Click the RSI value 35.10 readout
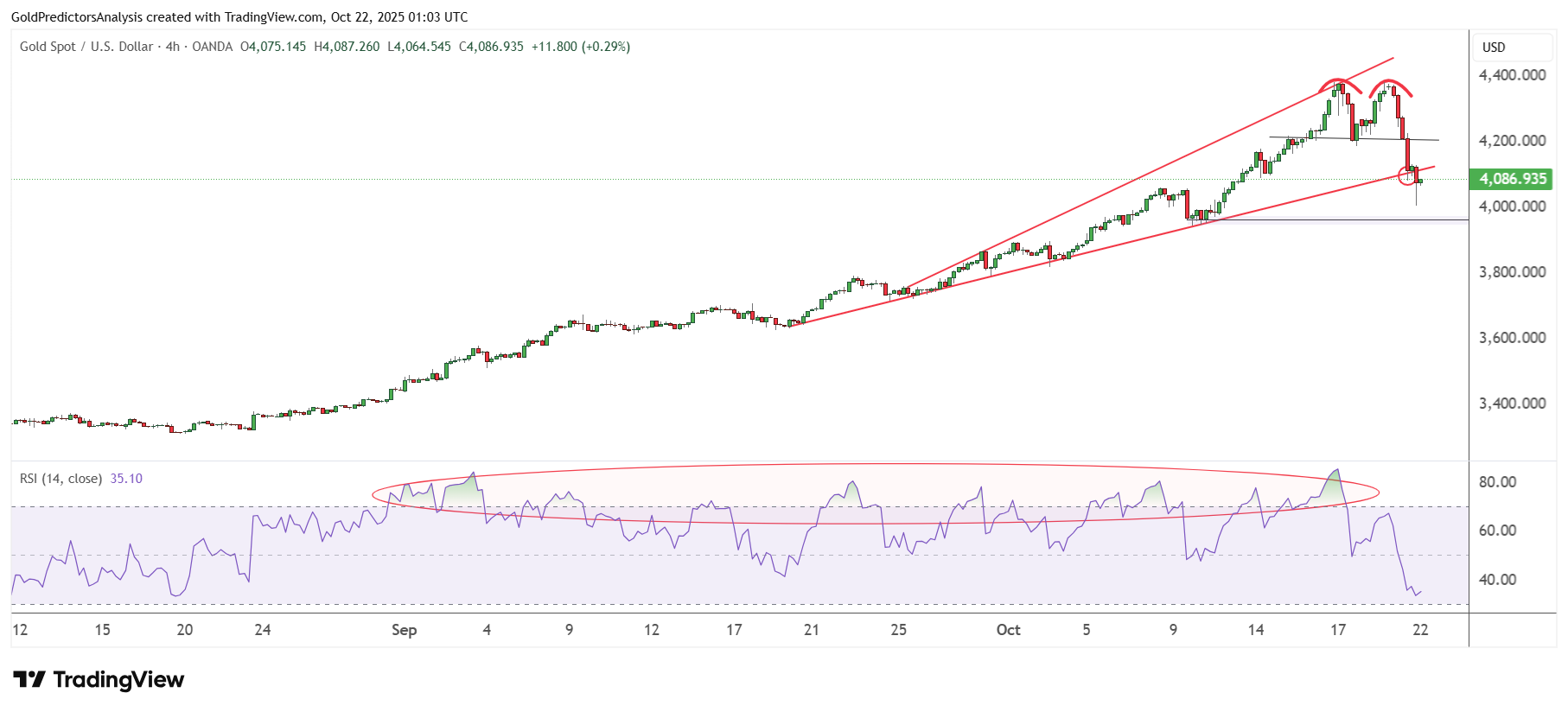1568x712 pixels. [x=126, y=479]
